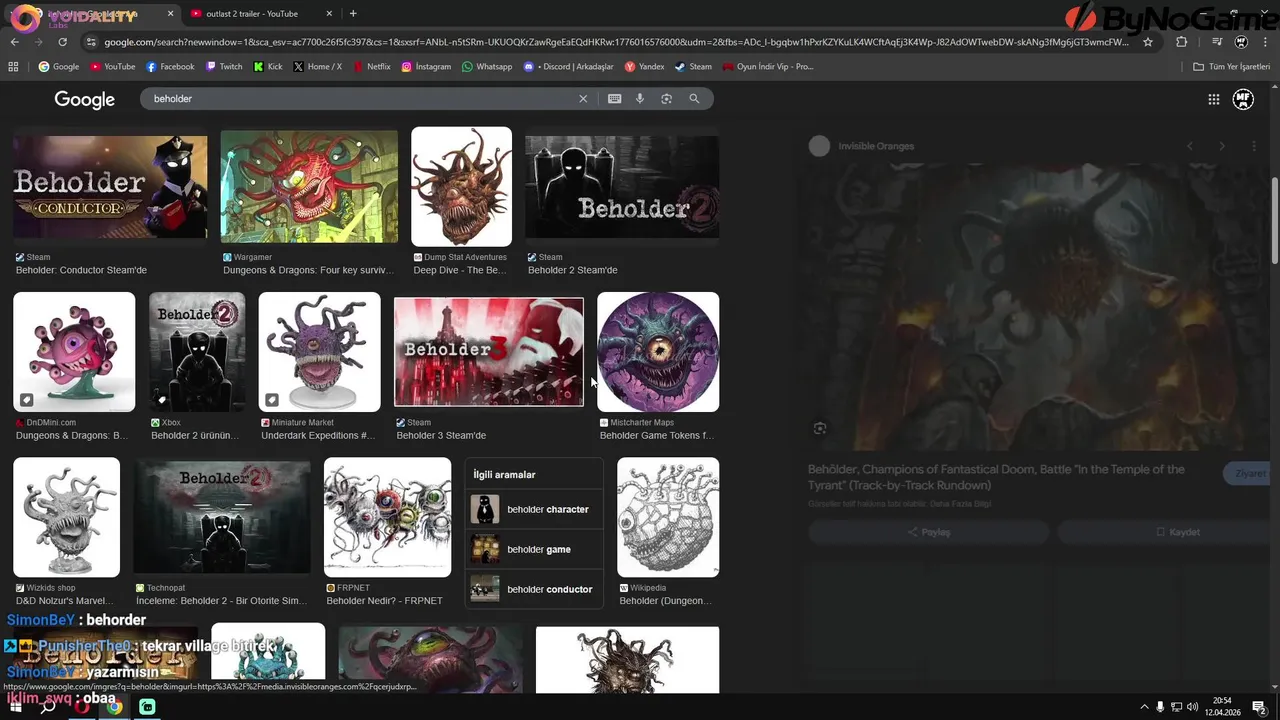Screen dimensions: 1280x720
Task: Open the Yandex bookmark
Action: pyautogui.click(x=644, y=66)
